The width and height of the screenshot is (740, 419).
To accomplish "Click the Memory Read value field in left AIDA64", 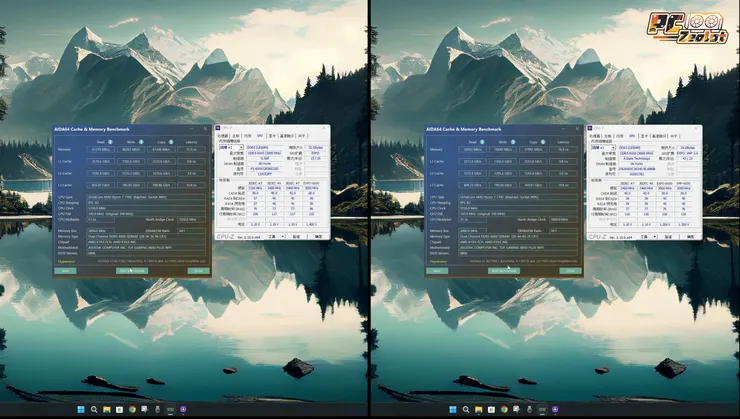I will coord(100,150).
